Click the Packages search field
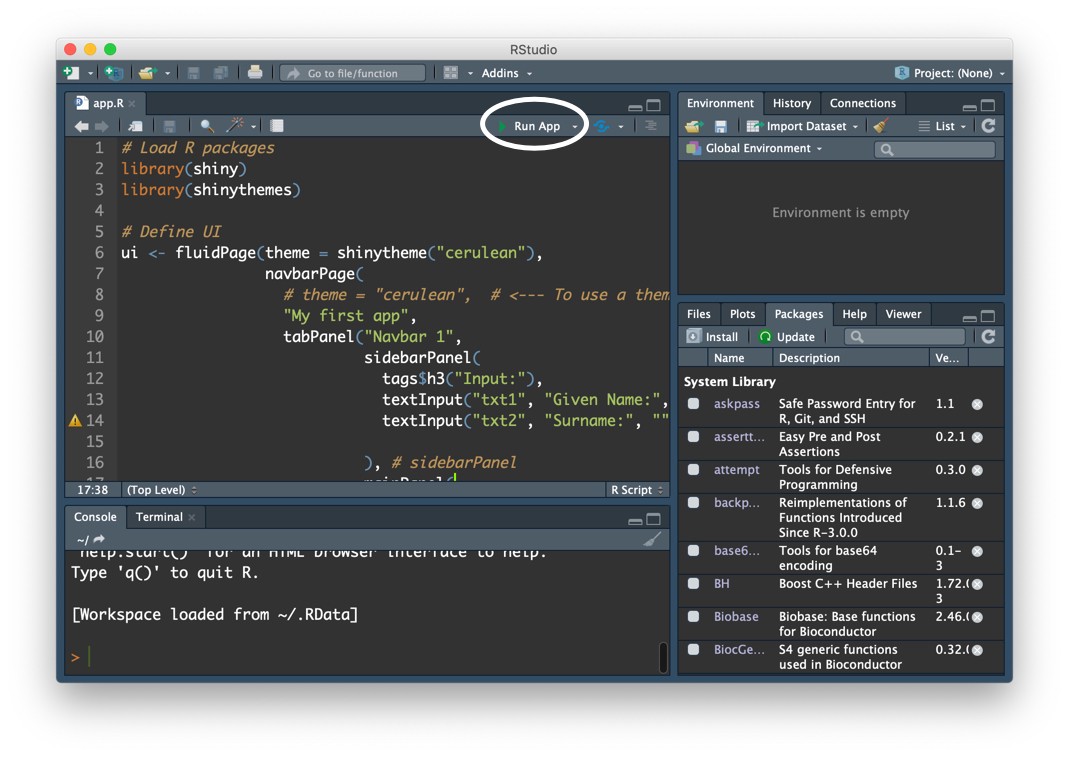1069x757 pixels. (905, 337)
